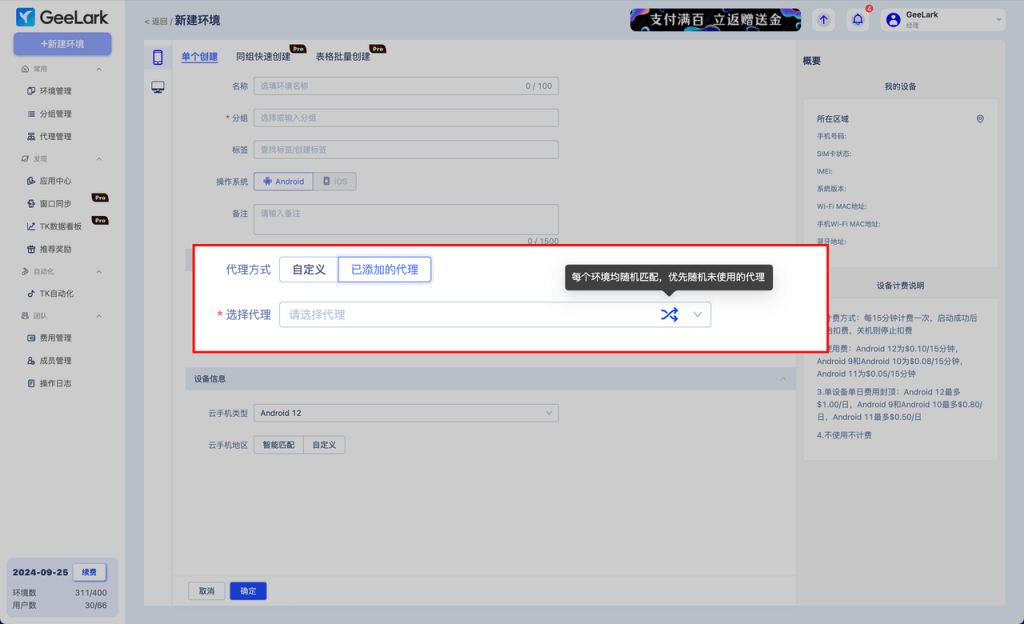The height and width of the screenshot is (624, 1024).
Task: Select the mobile phone environment icon
Action: [157, 57]
